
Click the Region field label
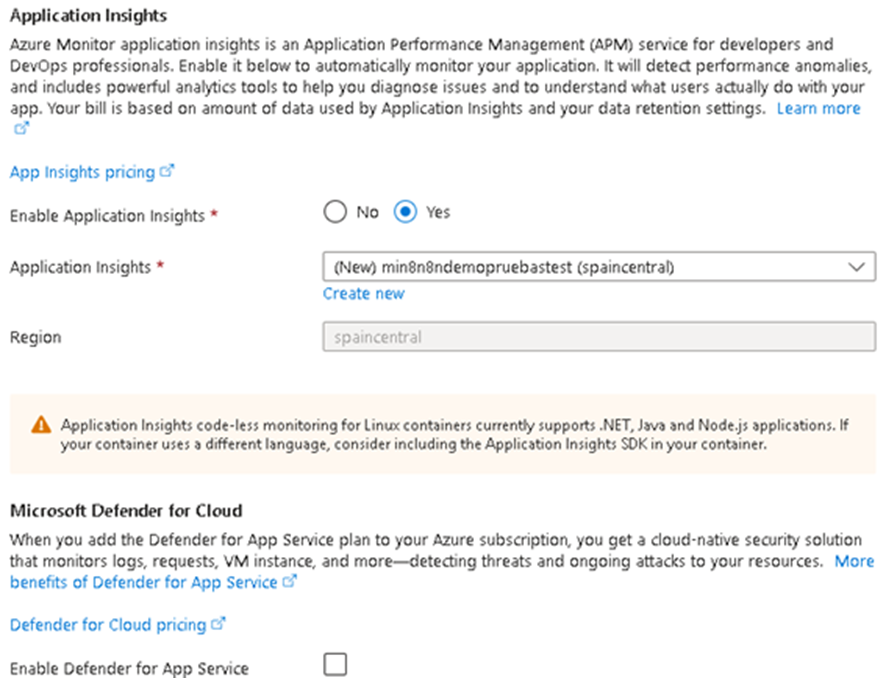pos(35,337)
